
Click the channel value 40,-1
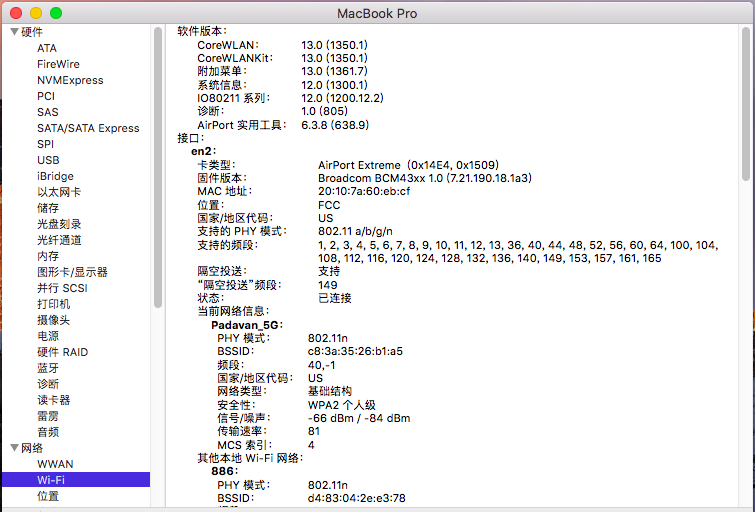[322, 365]
